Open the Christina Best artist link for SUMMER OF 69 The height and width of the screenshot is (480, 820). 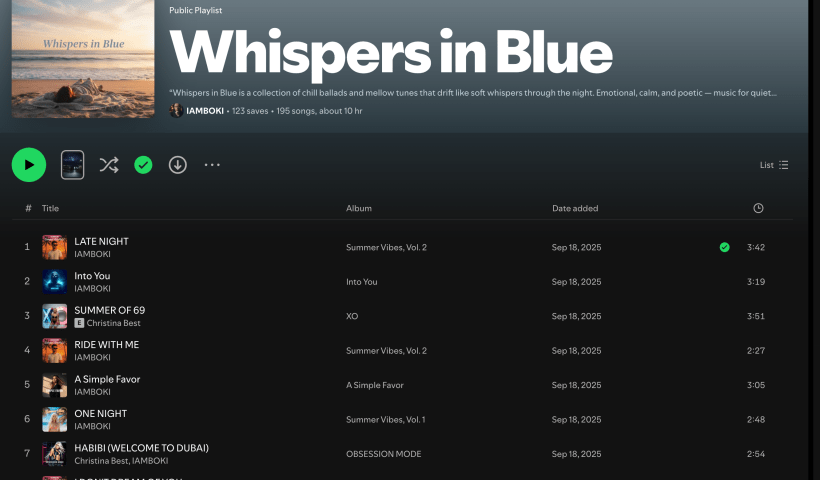[x=116, y=323]
